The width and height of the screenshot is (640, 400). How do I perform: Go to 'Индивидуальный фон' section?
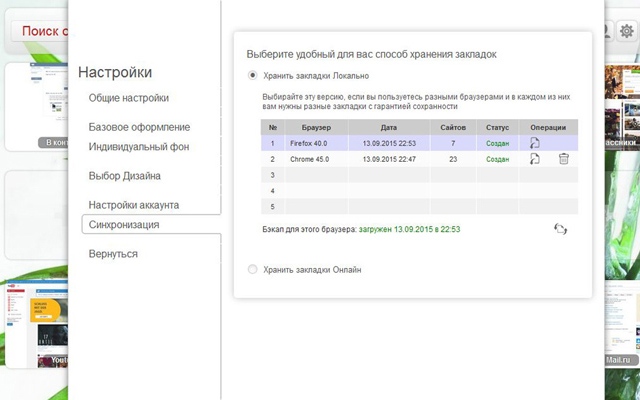coord(139,146)
